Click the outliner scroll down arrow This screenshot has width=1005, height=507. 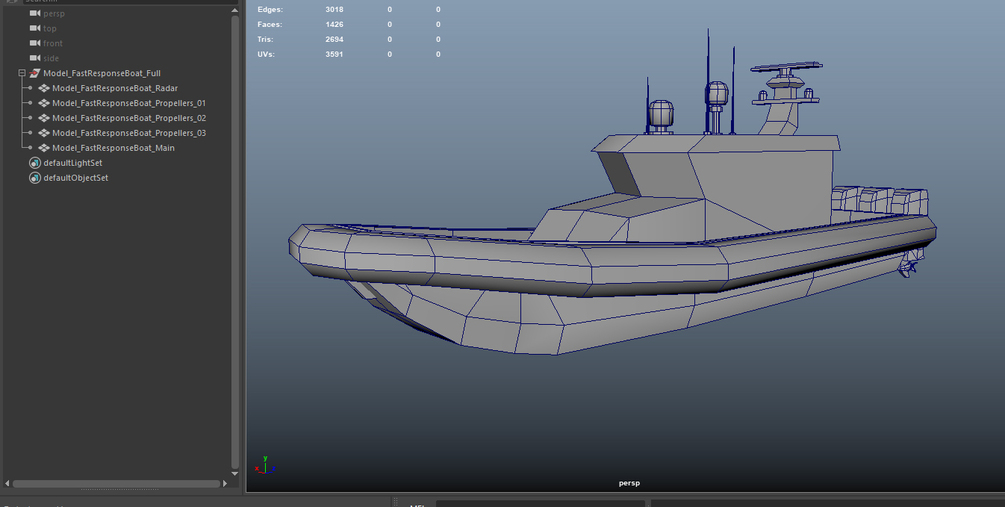pos(235,474)
